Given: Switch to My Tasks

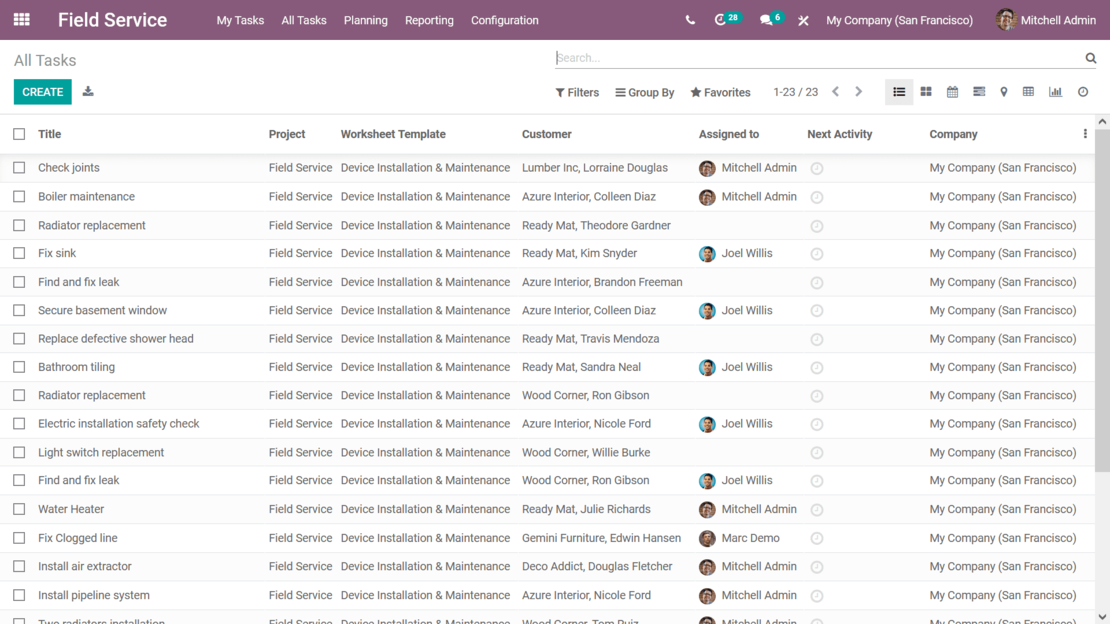Looking at the screenshot, I should (x=240, y=20).
